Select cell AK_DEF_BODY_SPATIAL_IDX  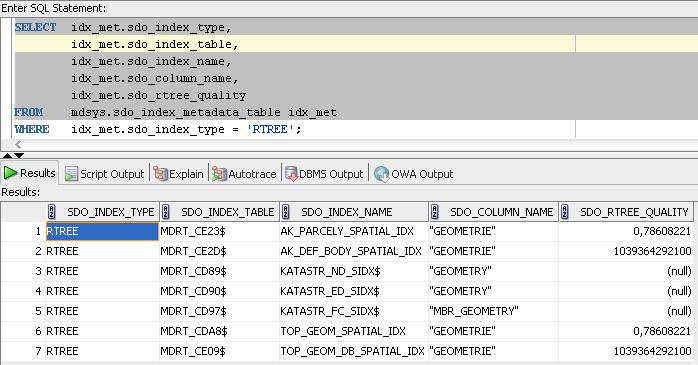354,251
